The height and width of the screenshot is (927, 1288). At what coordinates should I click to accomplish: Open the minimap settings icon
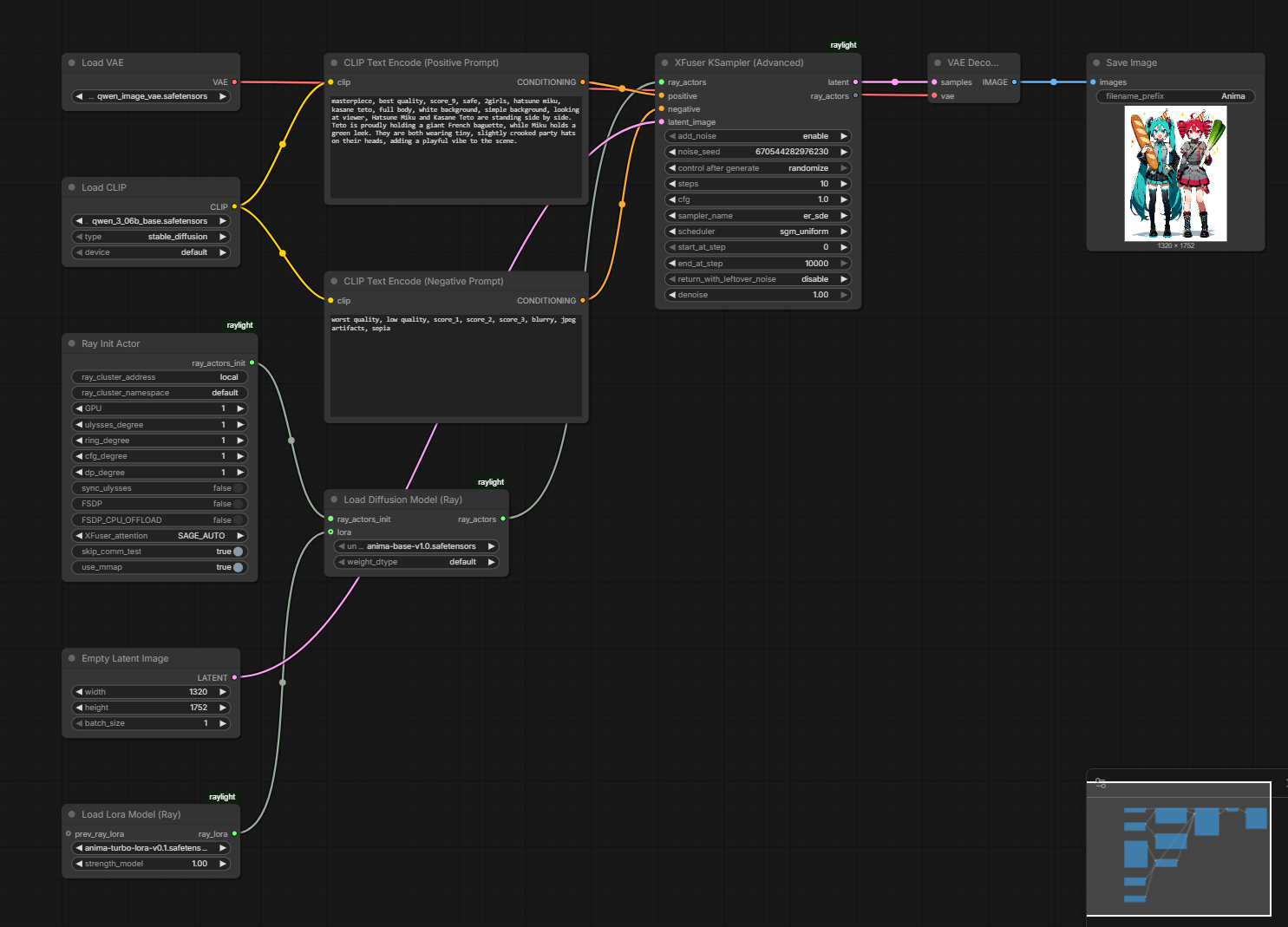(x=1101, y=783)
